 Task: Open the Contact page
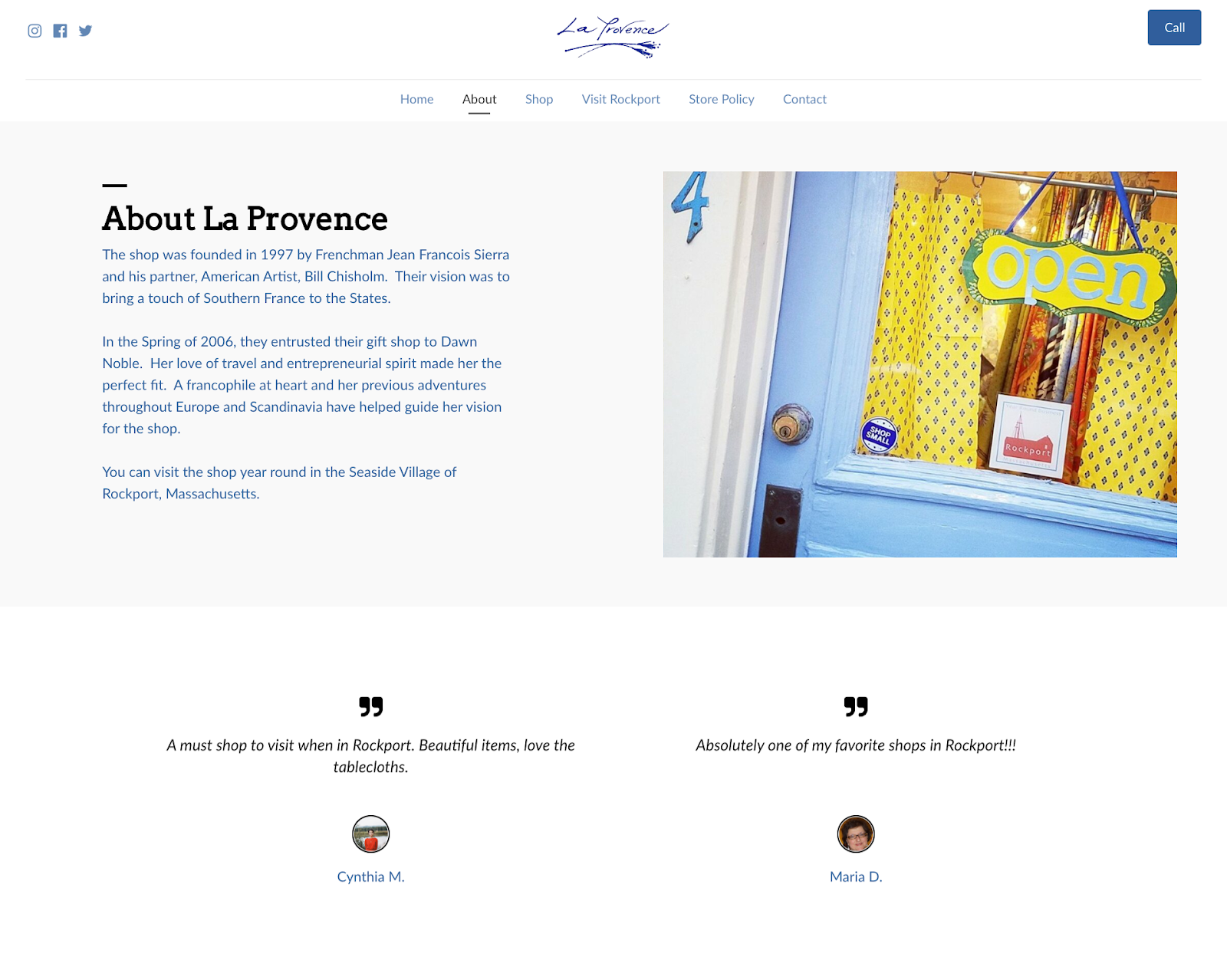804,99
